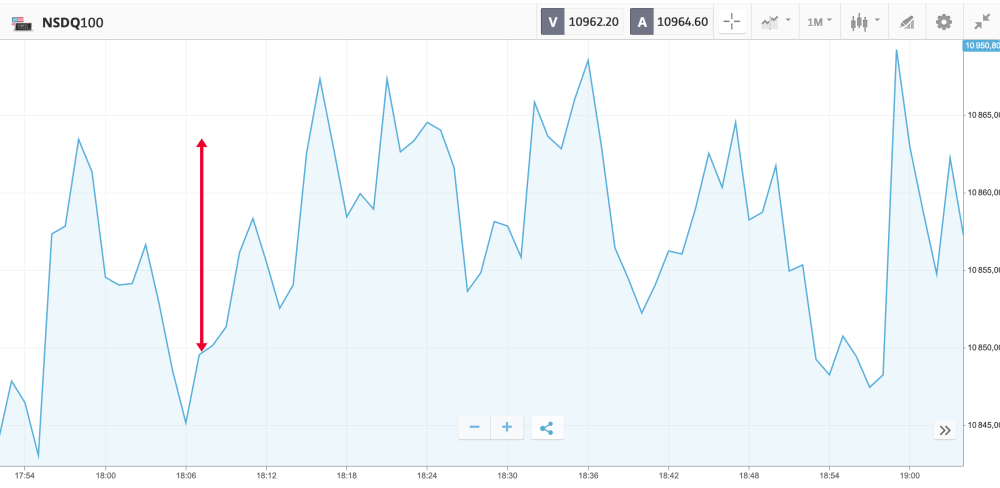The width and height of the screenshot is (1000, 488).
Task: Open the drawing tools panel
Action: 906,21
